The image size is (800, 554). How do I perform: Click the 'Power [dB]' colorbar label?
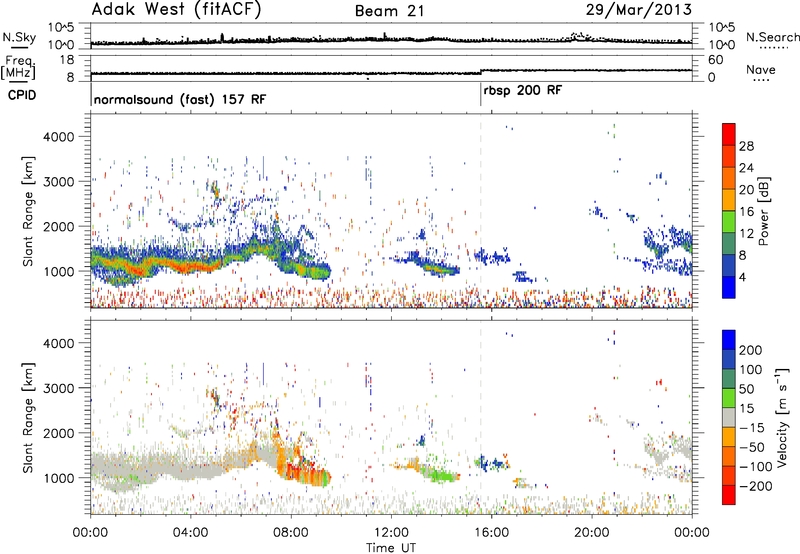click(763, 211)
